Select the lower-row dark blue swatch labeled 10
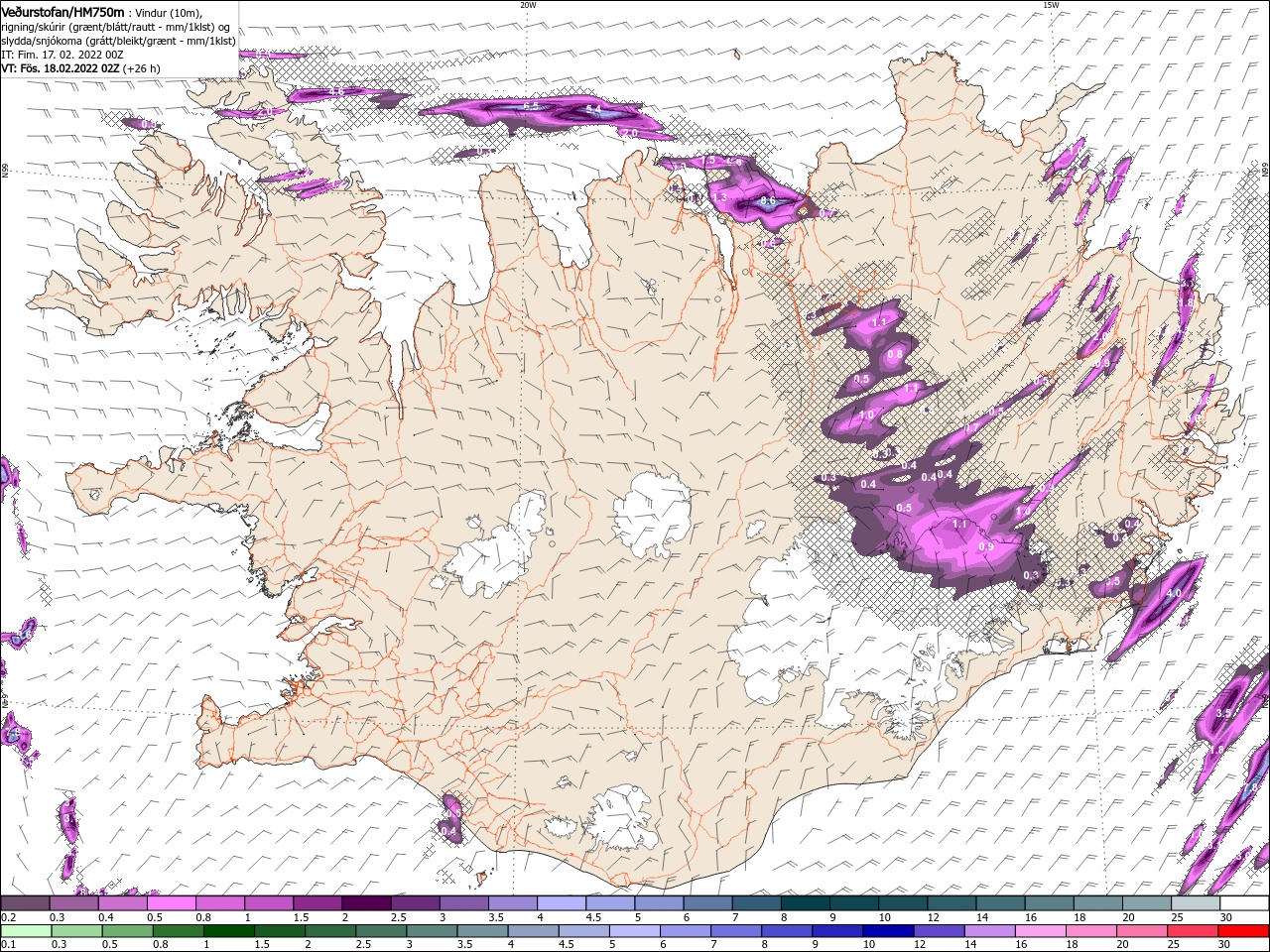This screenshot has width=1270, height=952. click(887, 931)
